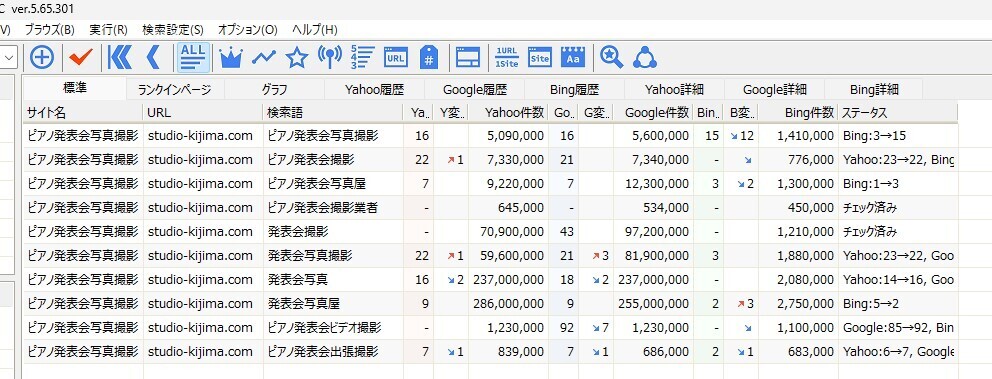Screen dimensions: 992x379
Task: Open the dropdown left of the plus icon
Action: coord(9,58)
